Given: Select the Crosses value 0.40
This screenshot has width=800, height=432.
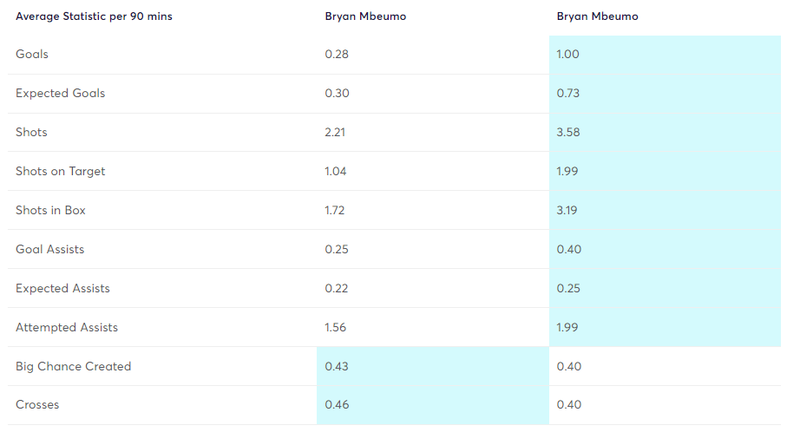Looking at the screenshot, I should pyautogui.click(x=569, y=405).
